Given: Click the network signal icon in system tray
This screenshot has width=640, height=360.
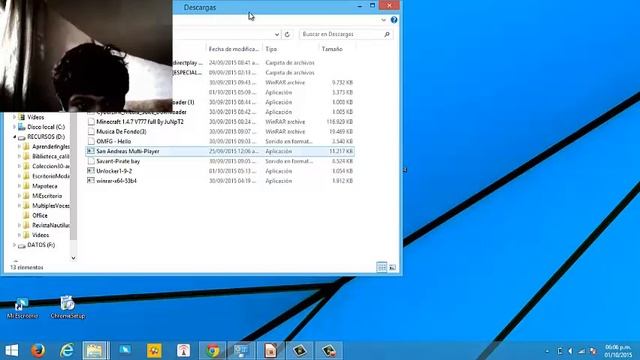Looking at the screenshot, I should coord(582,351).
